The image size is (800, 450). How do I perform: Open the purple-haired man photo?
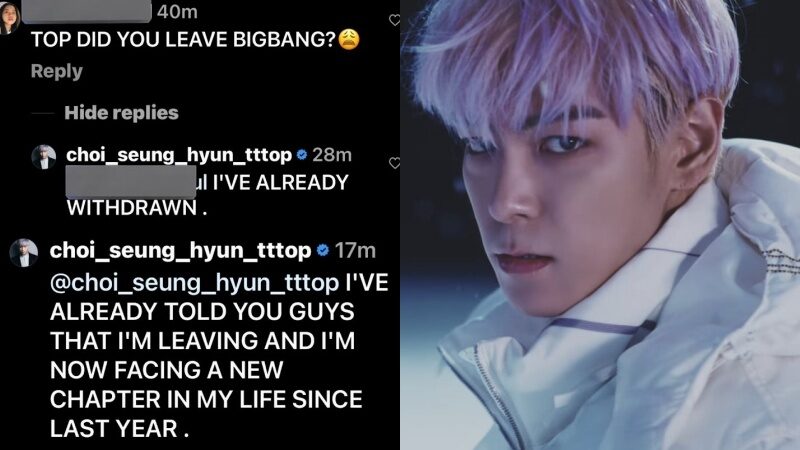600,225
